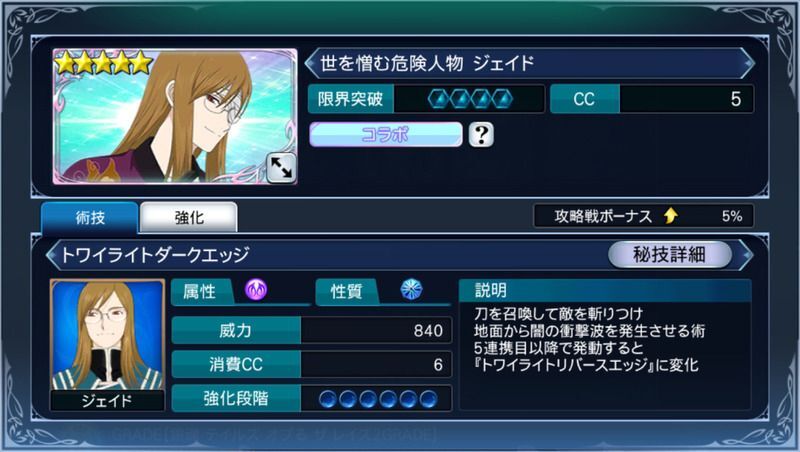
Task: Open the question mark help icon
Action: 481,135
